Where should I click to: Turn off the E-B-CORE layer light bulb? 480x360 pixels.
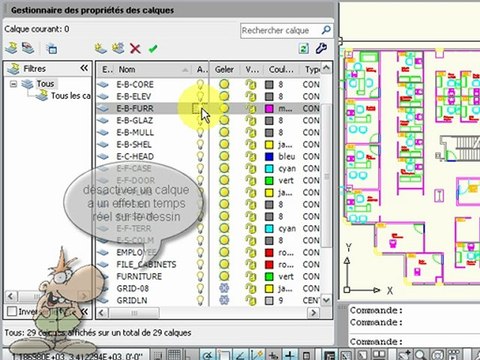point(200,84)
